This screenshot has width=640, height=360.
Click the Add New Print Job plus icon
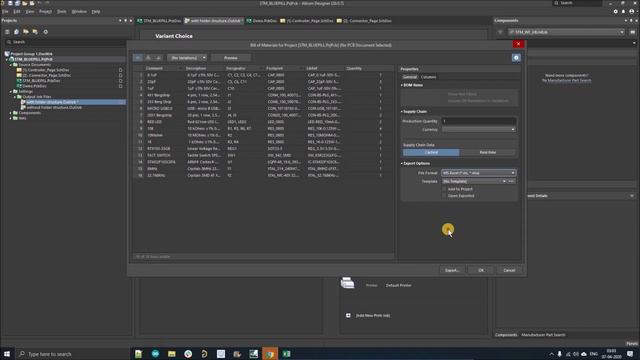tap(348, 316)
